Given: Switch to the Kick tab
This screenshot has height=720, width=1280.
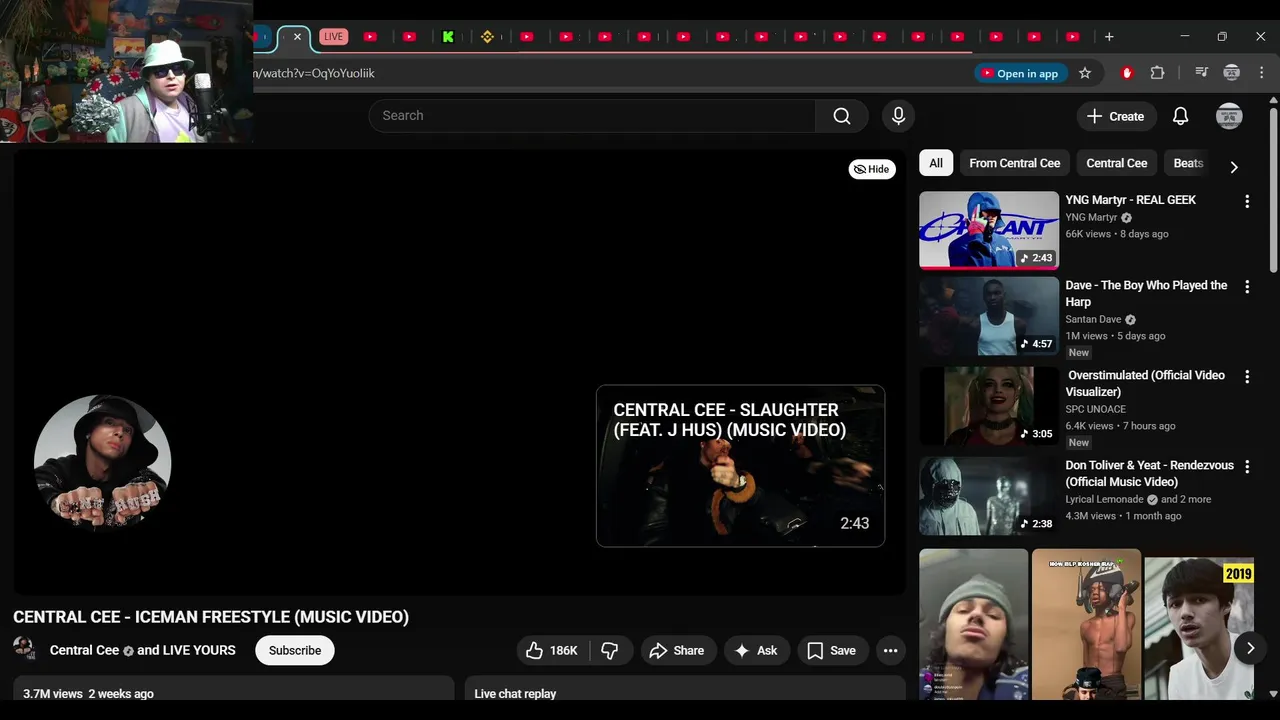Looking at the screenshot, I should click(x=448, y=37).
